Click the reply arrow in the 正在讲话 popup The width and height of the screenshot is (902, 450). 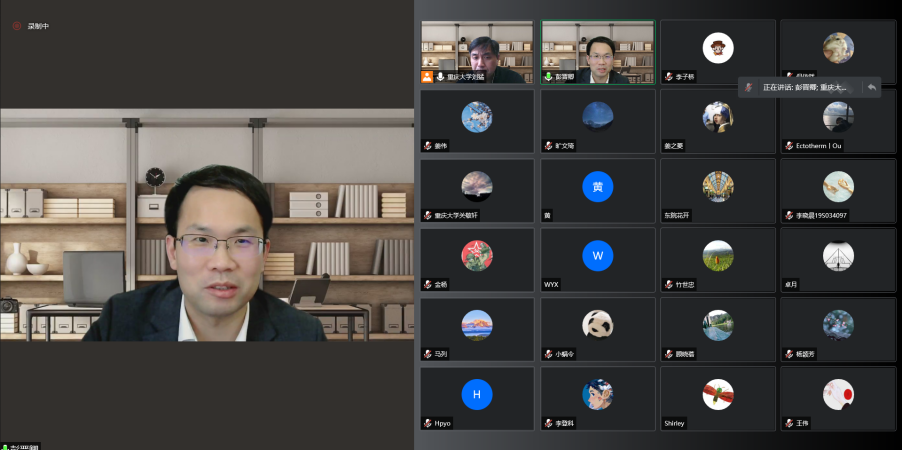click(x=872, y=87)
